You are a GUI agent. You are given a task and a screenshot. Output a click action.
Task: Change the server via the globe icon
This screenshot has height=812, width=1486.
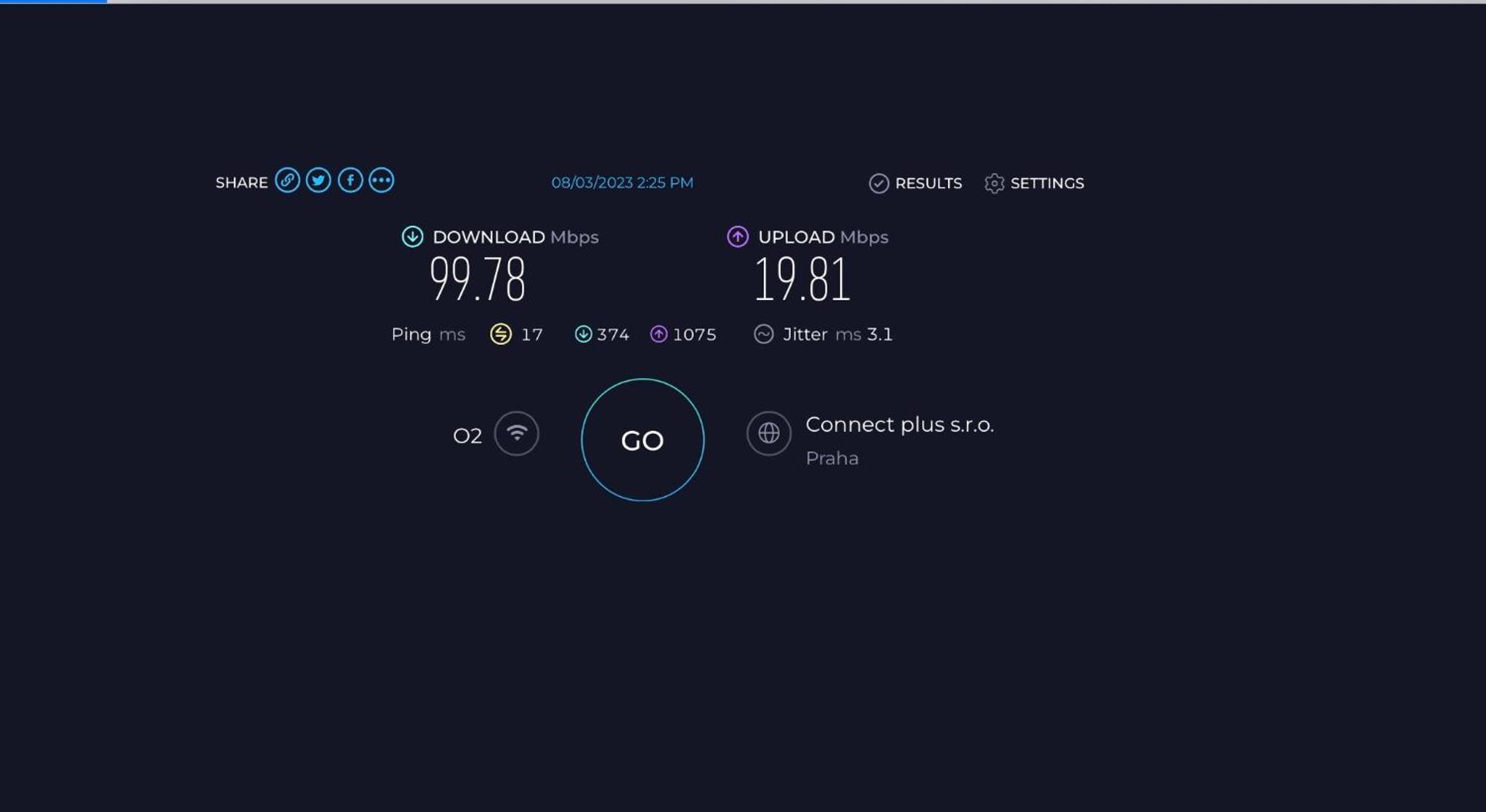[x=769, y=433]
